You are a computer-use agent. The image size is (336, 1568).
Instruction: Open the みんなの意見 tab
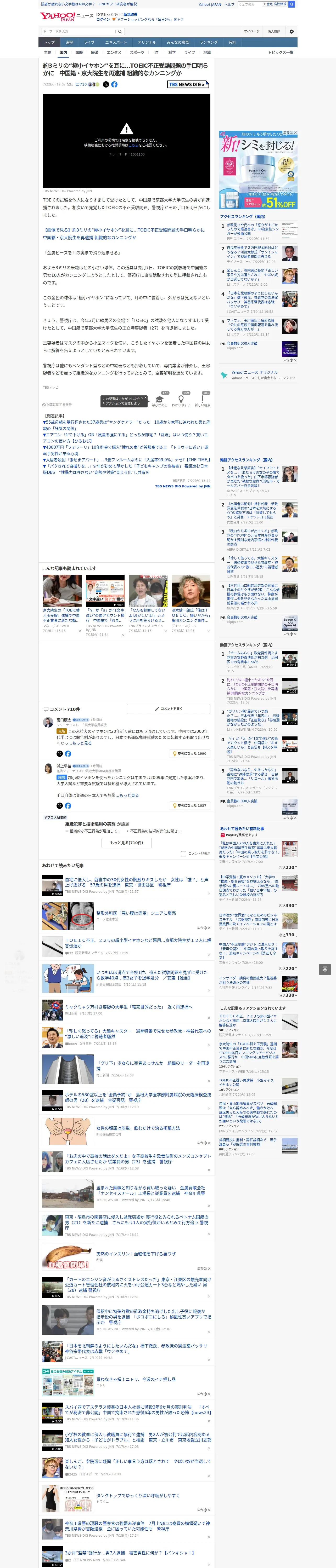pyautogui.click(x=178, y=42)
